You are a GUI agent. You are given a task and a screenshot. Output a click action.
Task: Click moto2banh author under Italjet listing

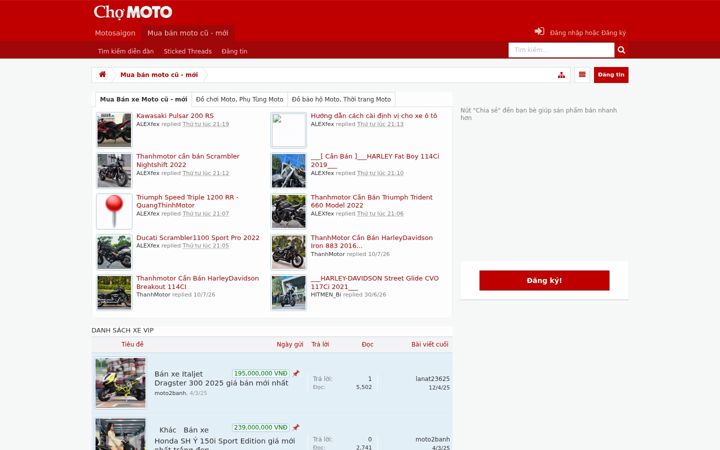tap(170, 393)
